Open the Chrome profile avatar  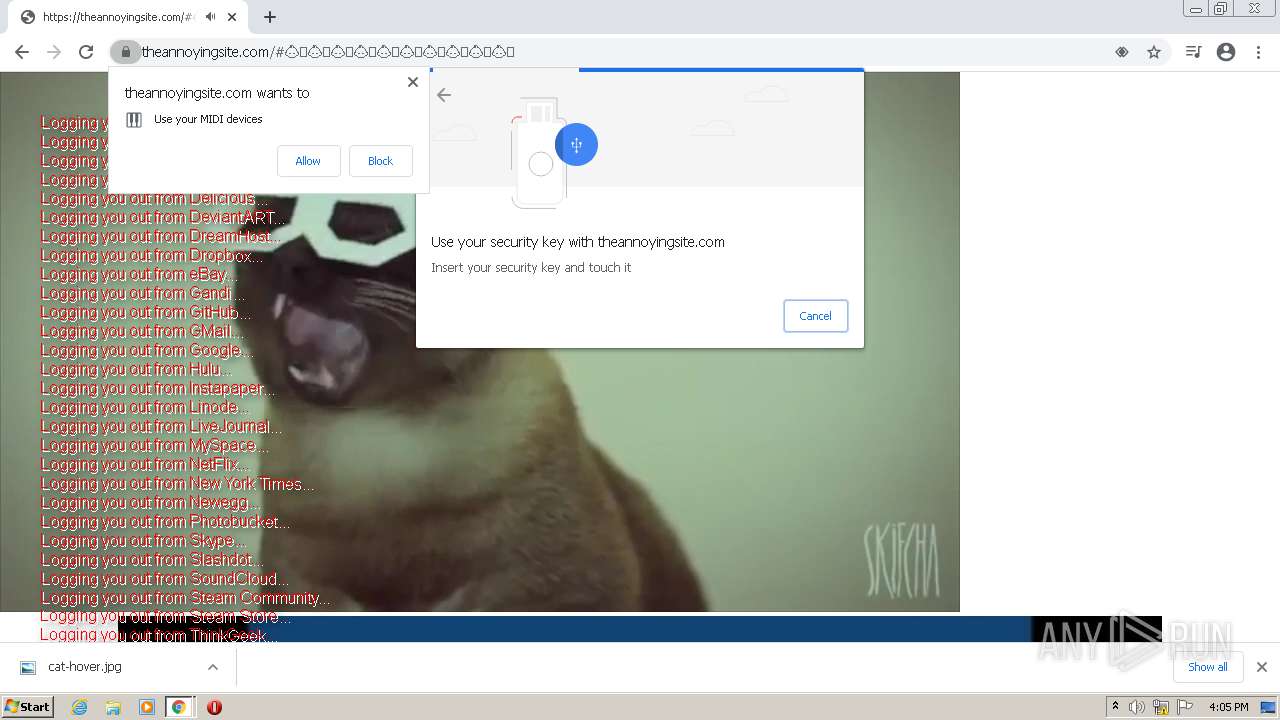[x=1226, y=52]
